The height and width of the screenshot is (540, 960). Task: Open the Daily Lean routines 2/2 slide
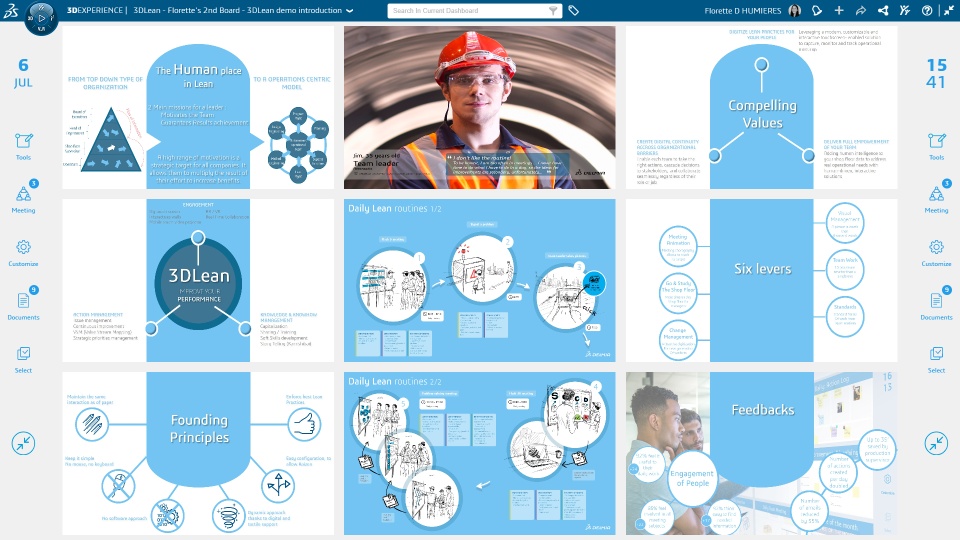(479, 453)
